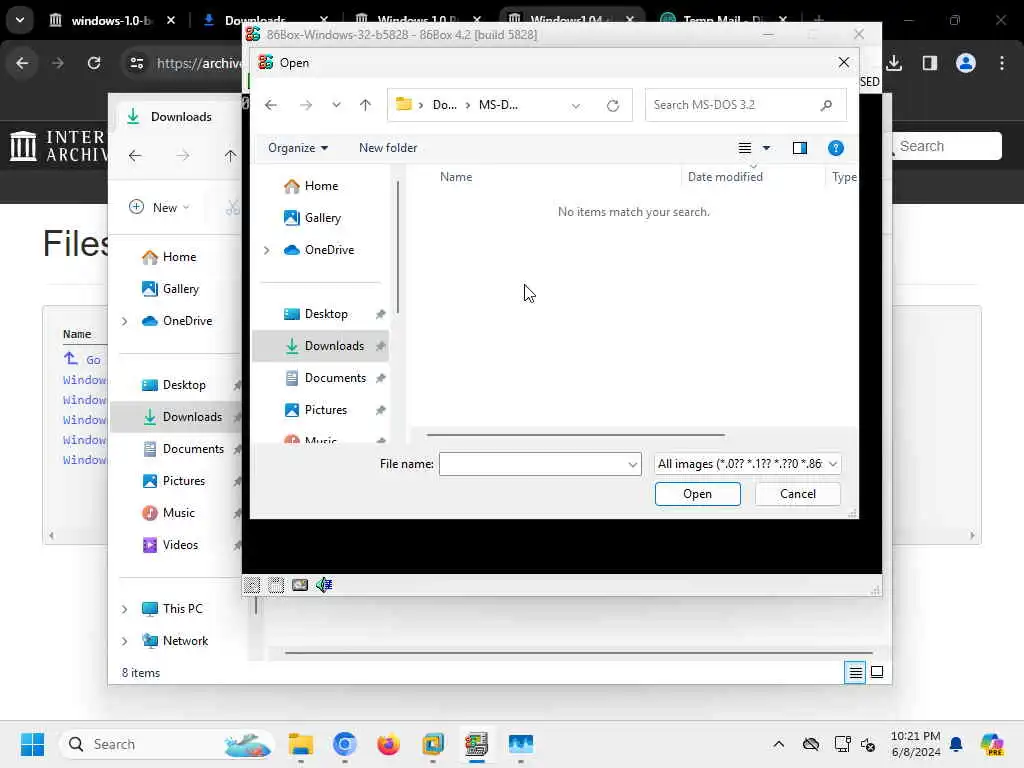The image size is (1024, 768).
Task: Select Home in Open dialog sidebar
Action: pyautogui.click(x=321, y=186)
